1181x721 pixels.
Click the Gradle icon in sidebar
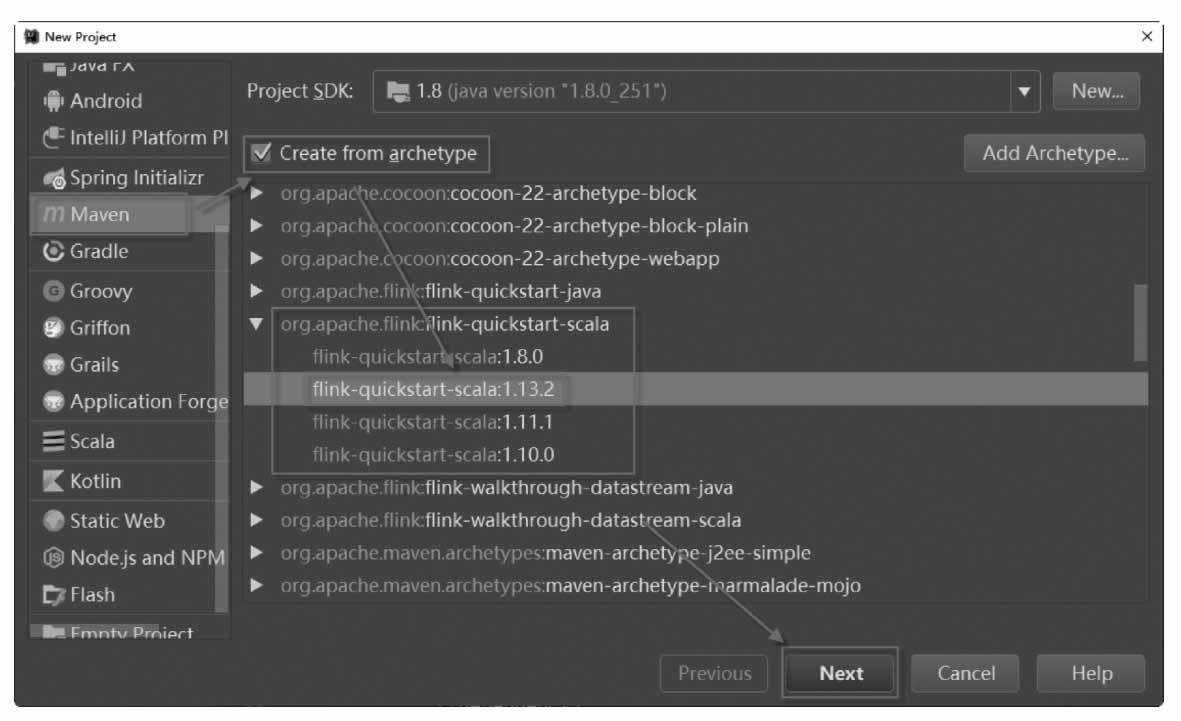[x=53, y=252]
